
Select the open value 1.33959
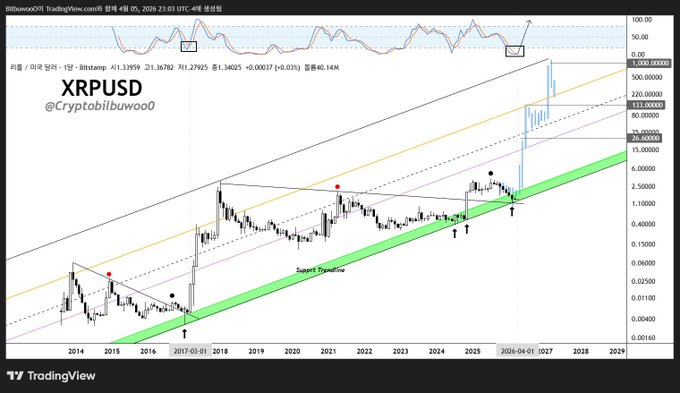[128, 68]
